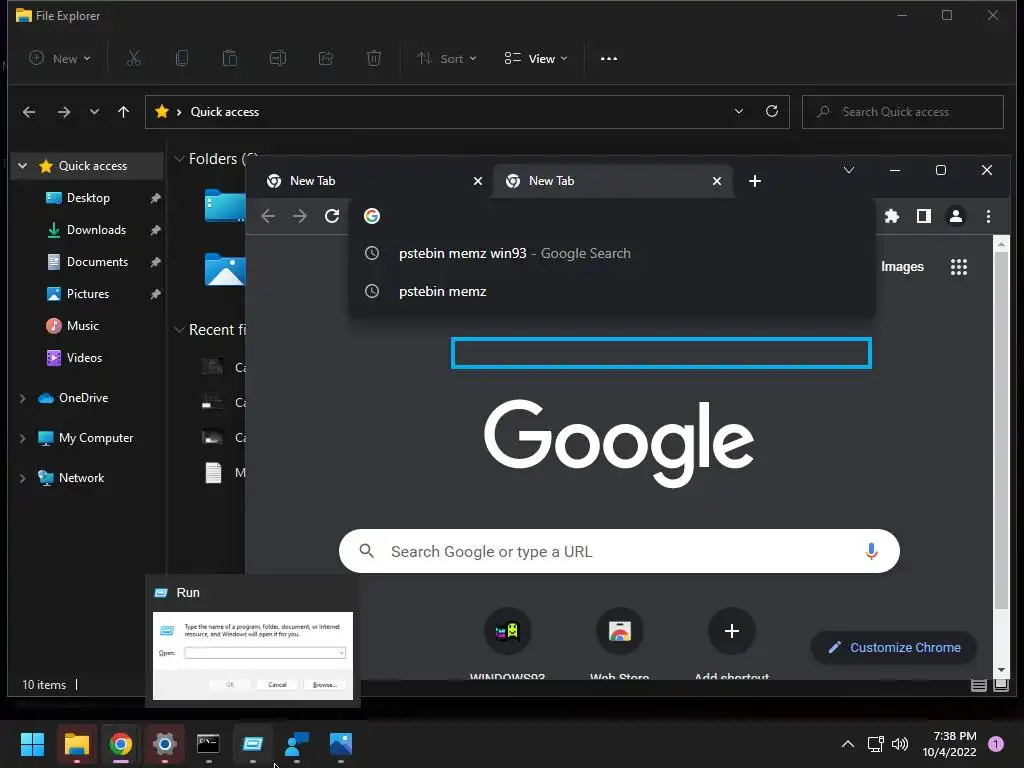This screenshot has height=768, width=1024.
Task: Open the Sort dropdown in File Explorer
Action: pyautogui.click(x=447, y=59)
